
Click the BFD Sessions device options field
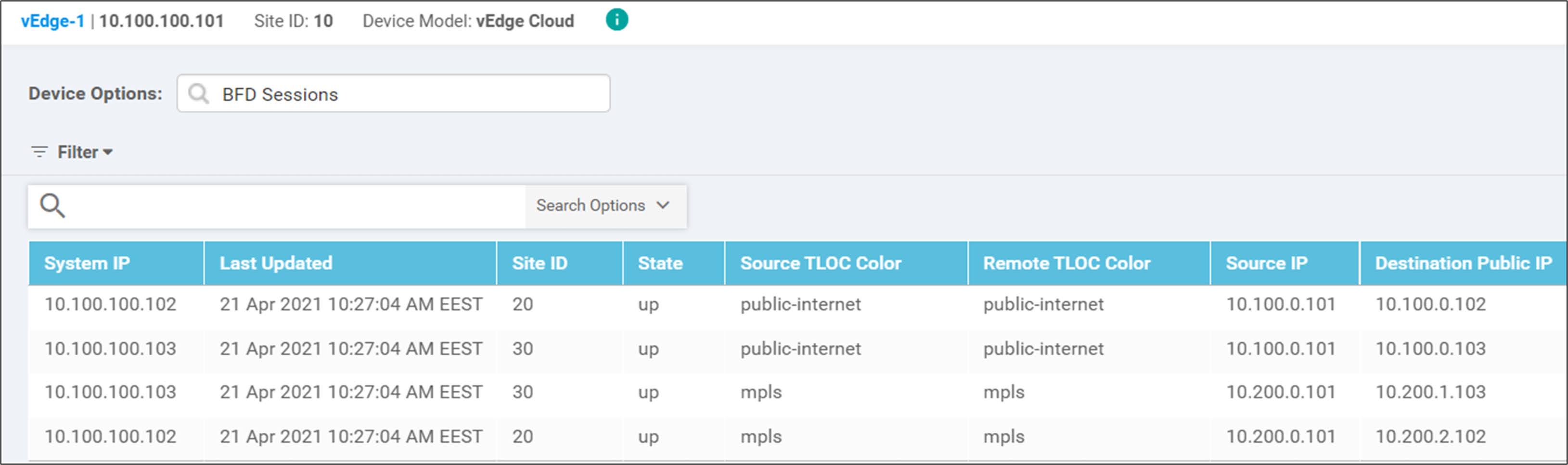click(x=393, y=94)
